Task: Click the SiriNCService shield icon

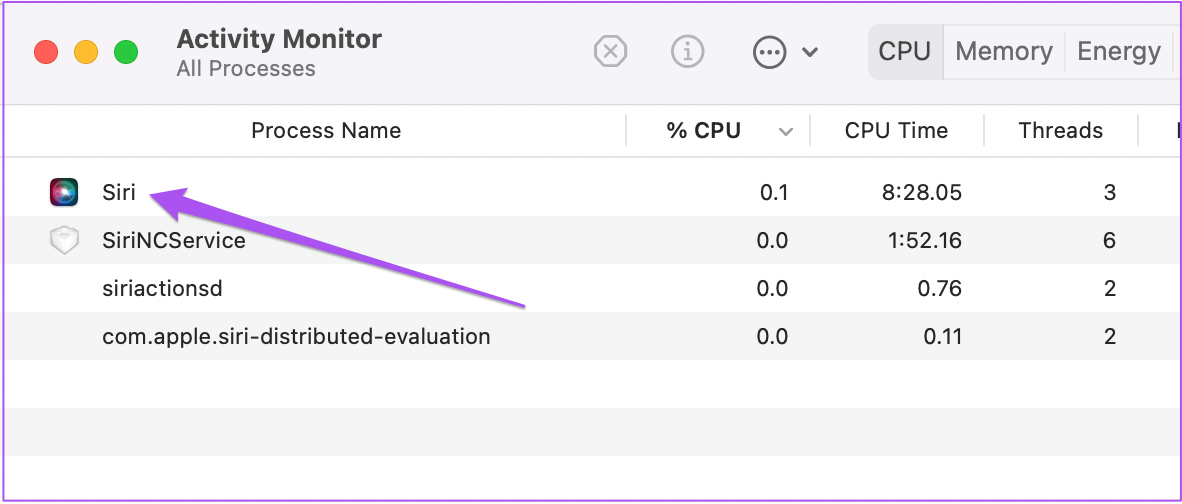Action: click(64, 240)
